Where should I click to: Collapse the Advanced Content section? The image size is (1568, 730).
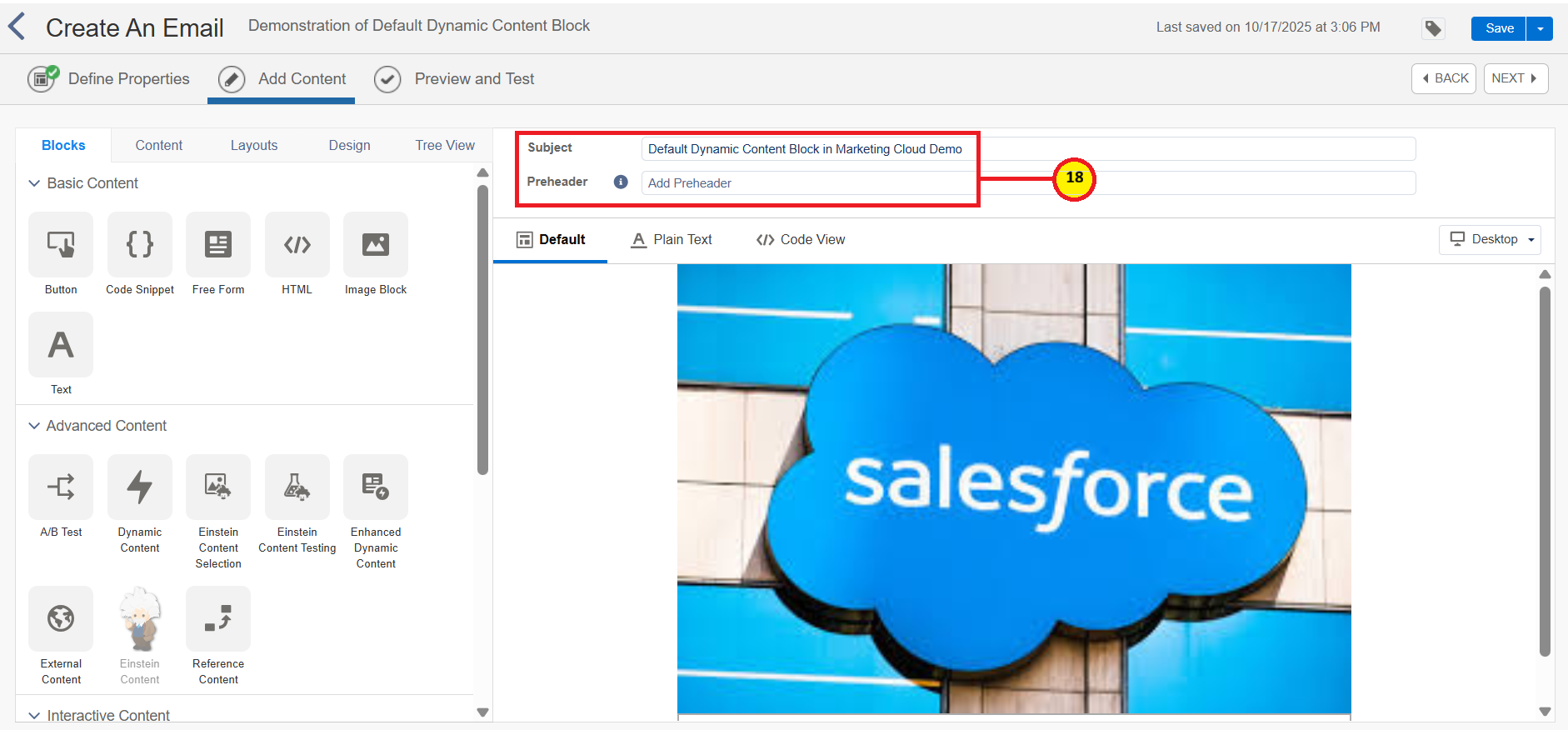tap(34, 426)
